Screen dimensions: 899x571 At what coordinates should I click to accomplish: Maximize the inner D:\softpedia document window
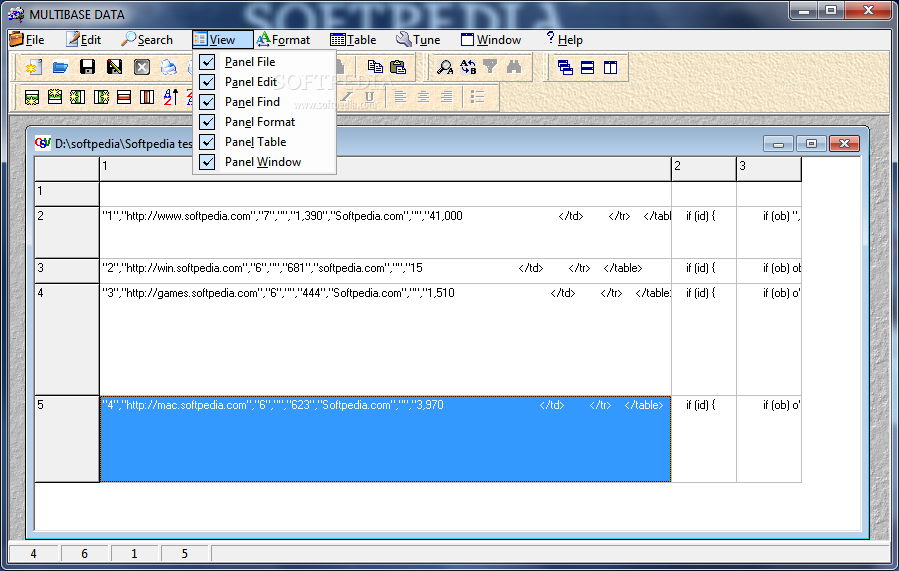(811, 143)
